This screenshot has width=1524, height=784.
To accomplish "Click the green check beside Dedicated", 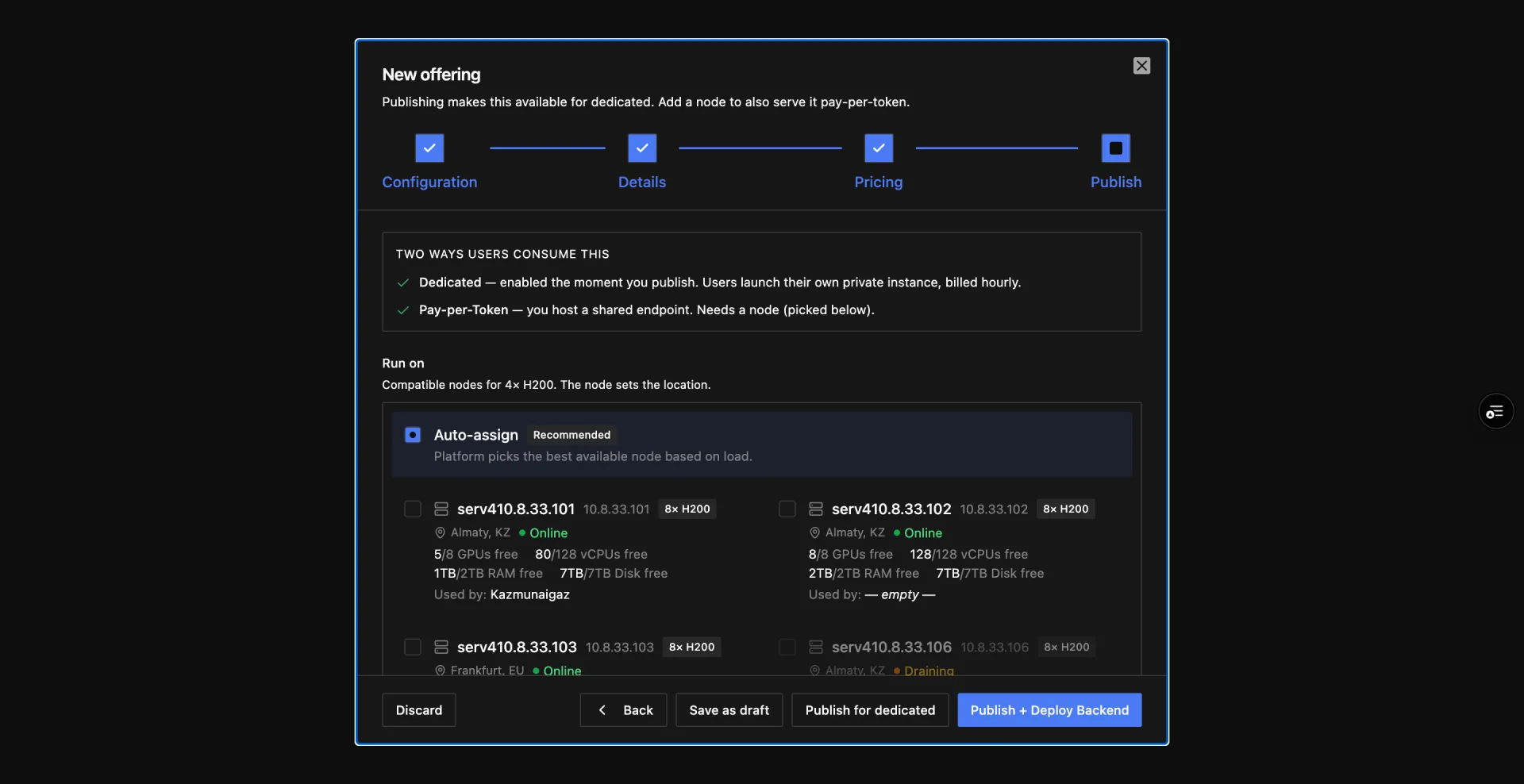I will (x=403, y=282).
